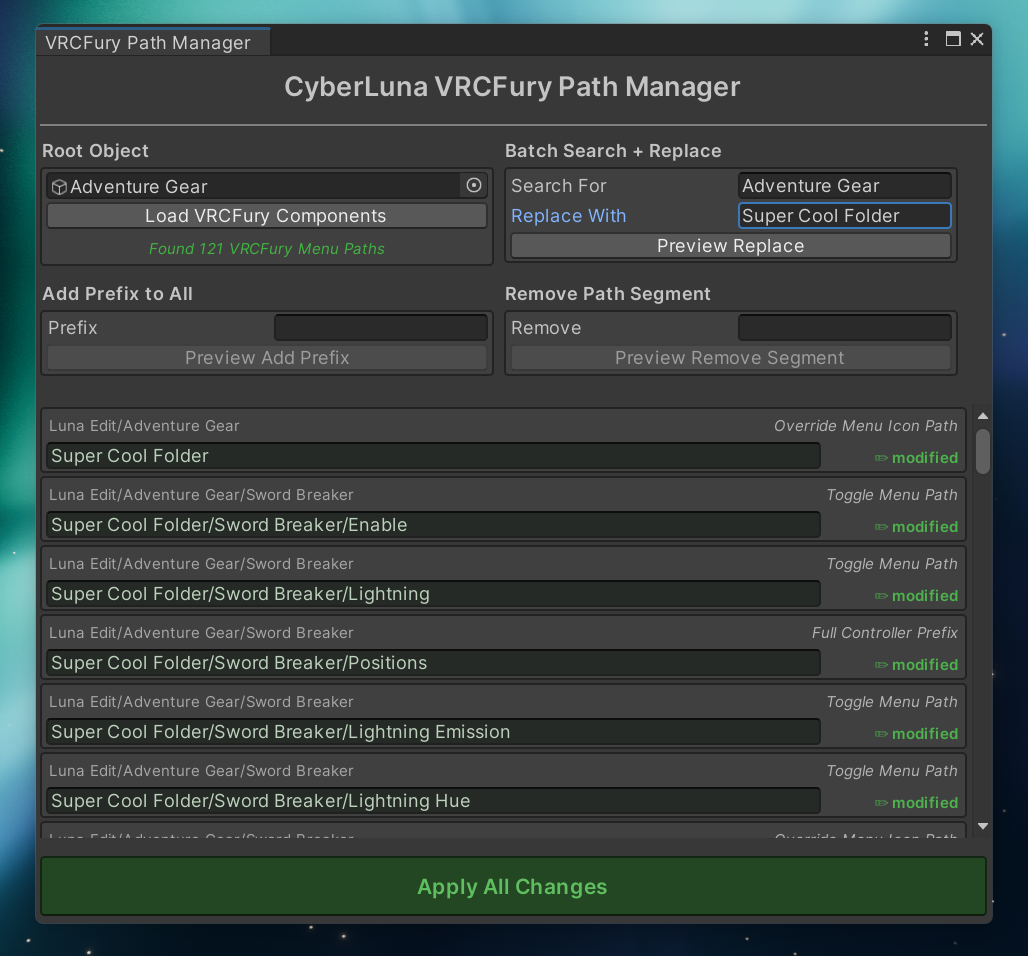
Task: Edit the 'Sword Breaker/Positions' path field
Action: 433,663
